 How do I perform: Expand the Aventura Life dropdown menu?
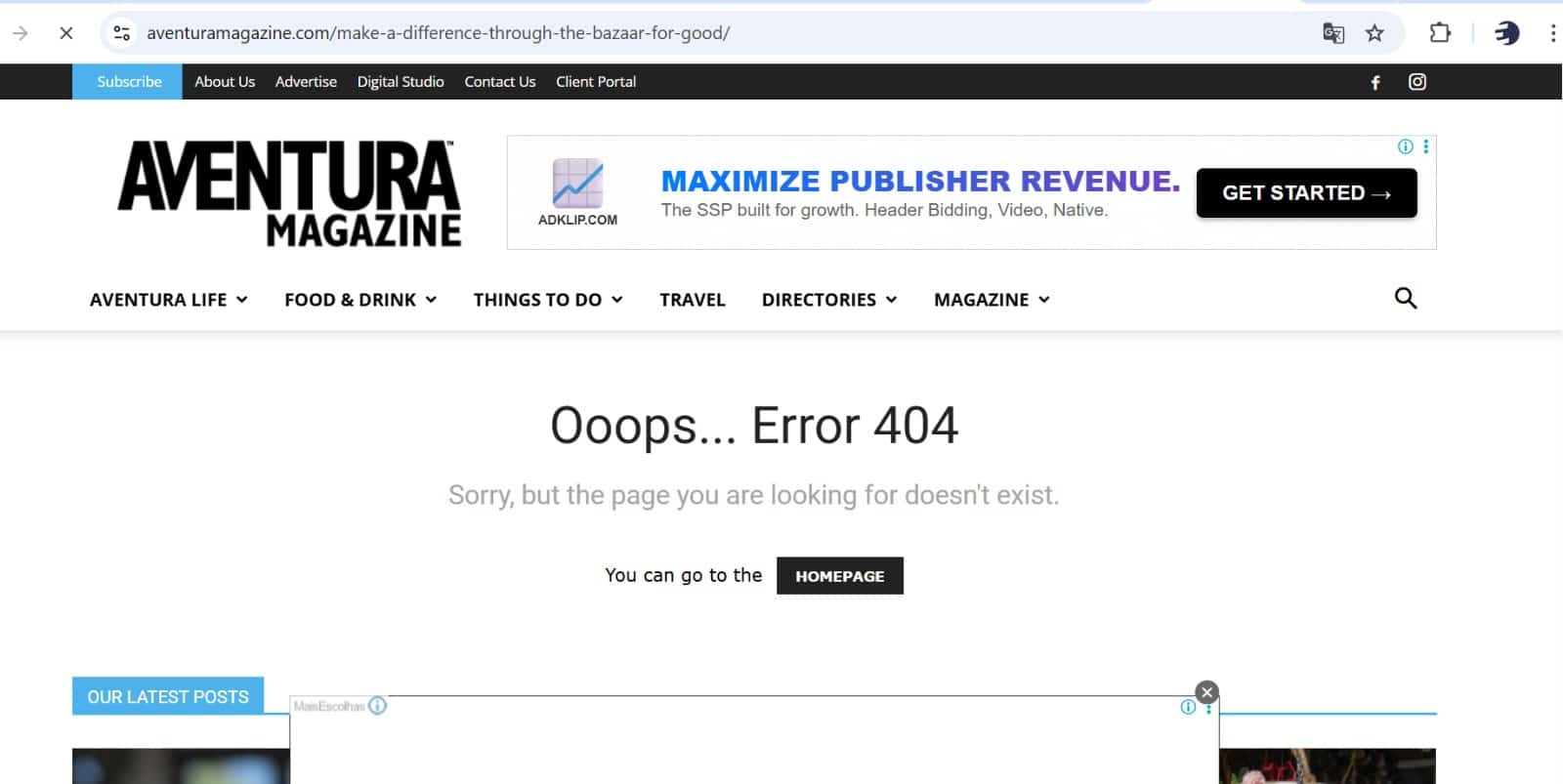(168, 300)
